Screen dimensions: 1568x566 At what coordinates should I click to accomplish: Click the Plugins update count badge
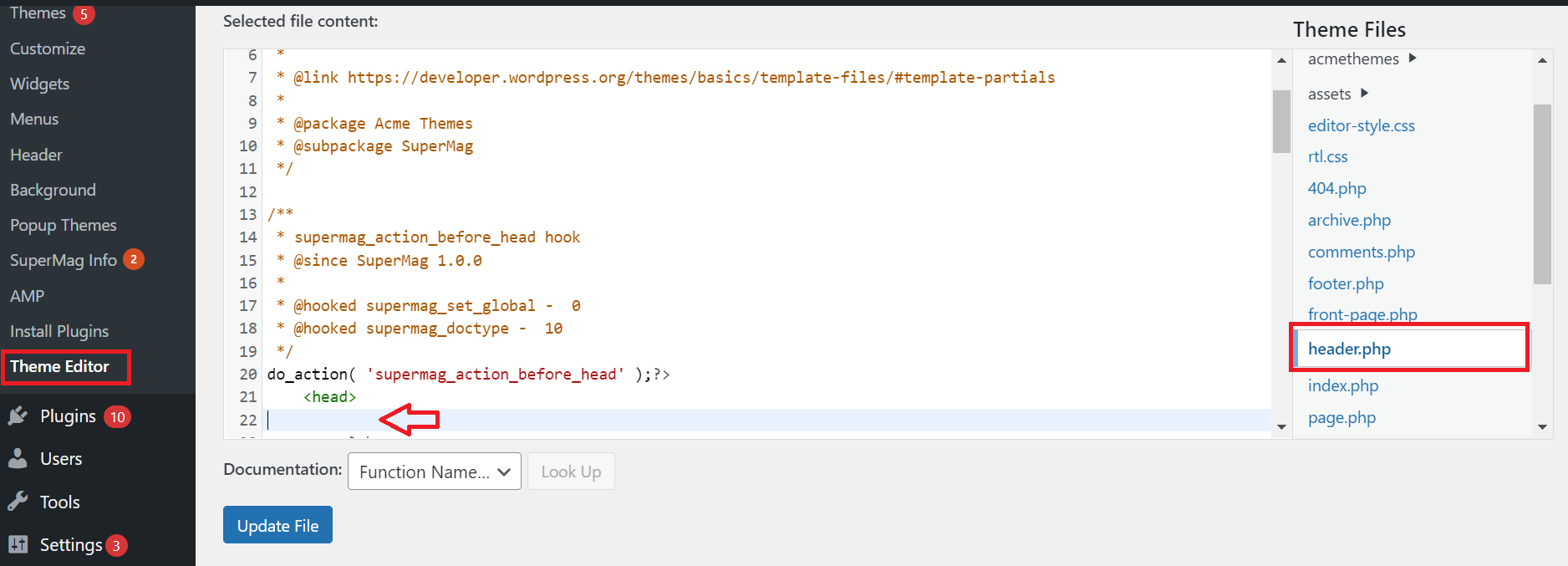[117, 416]
